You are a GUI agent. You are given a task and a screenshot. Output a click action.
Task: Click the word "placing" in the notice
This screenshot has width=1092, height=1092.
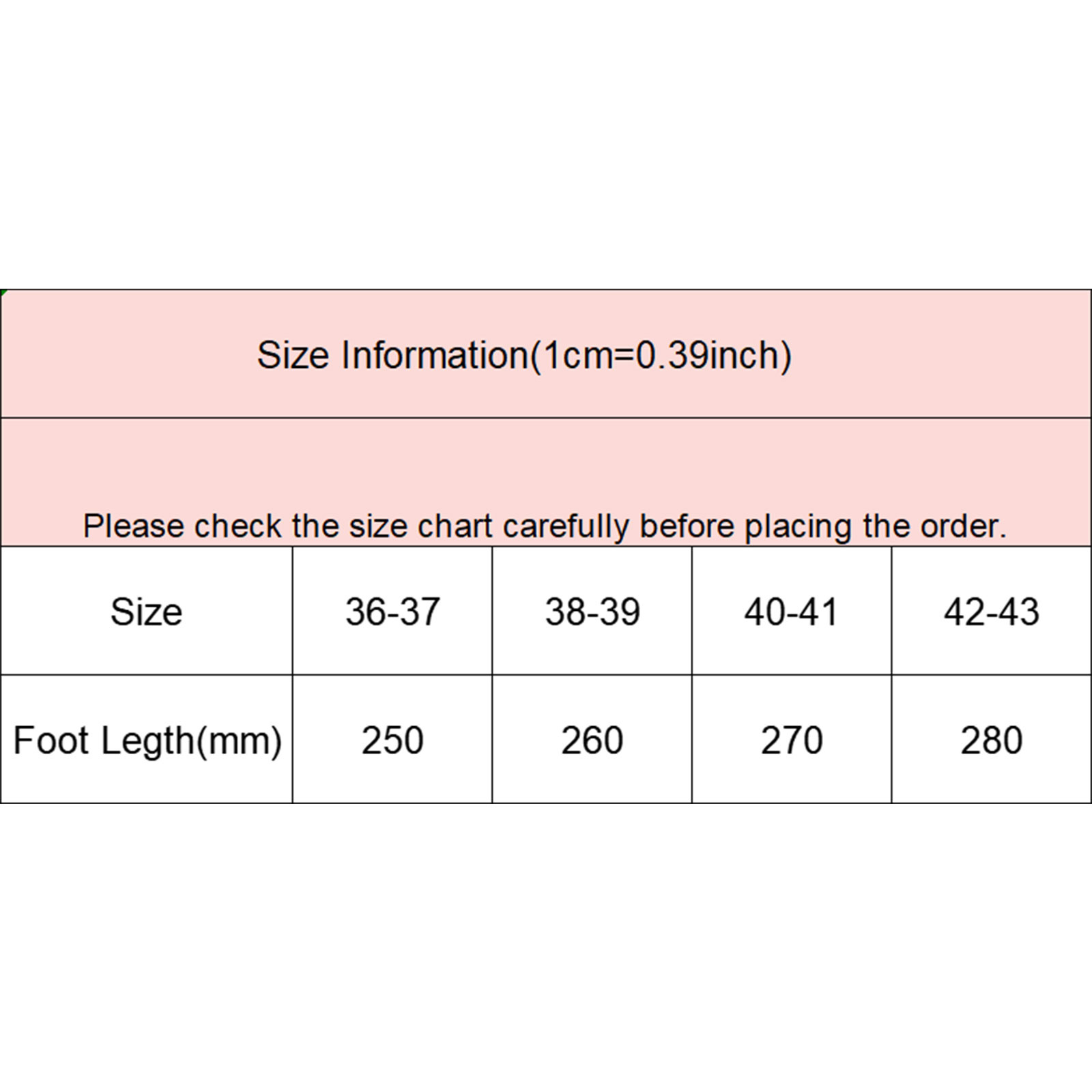point(798,526)
